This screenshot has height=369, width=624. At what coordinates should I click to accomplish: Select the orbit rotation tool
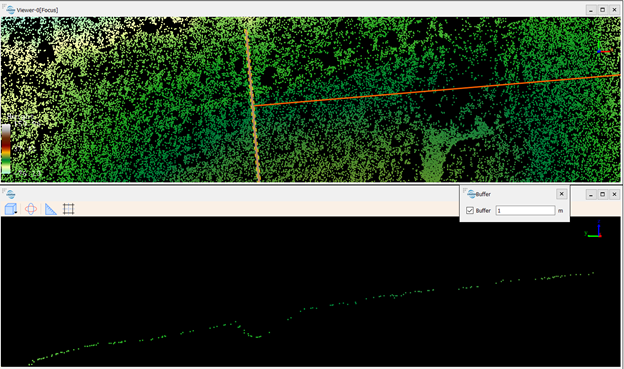point(31,209)
